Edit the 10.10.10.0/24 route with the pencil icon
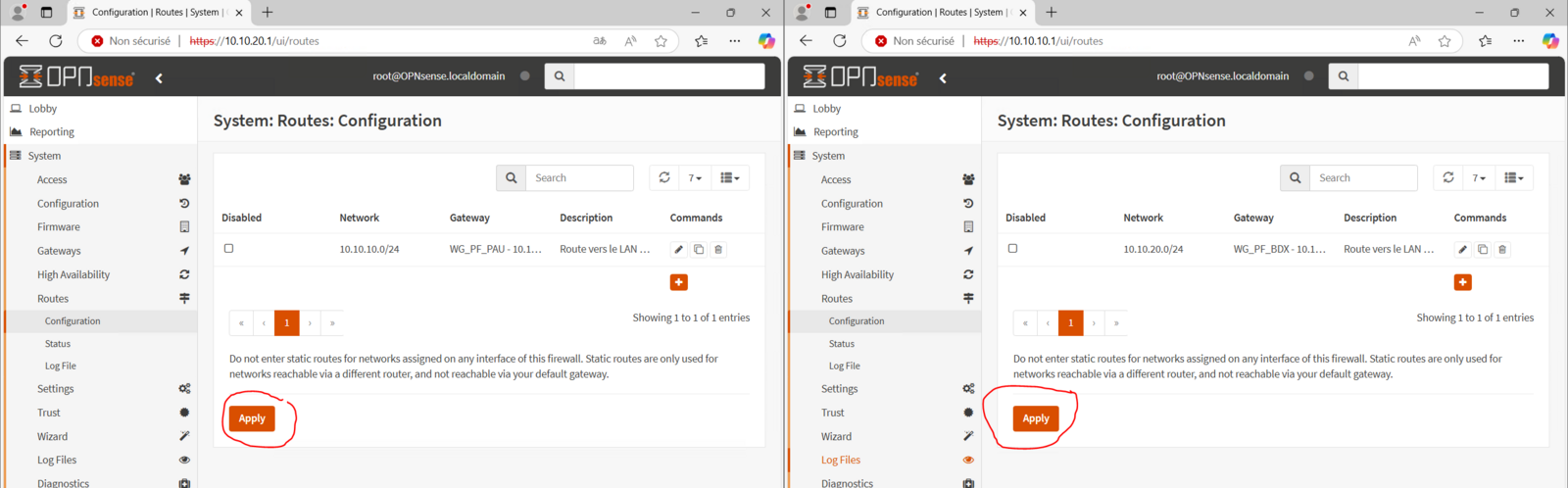Screen dimensions: 1568x488 click(x=678, y=250)
